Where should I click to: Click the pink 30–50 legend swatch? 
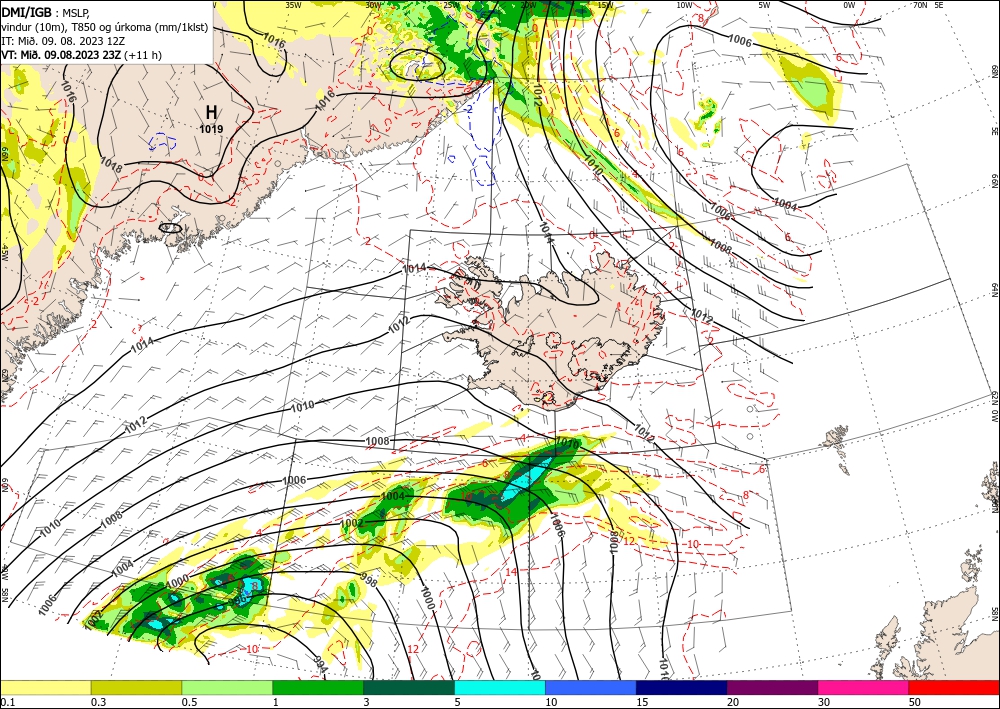(x=864, y=687)
